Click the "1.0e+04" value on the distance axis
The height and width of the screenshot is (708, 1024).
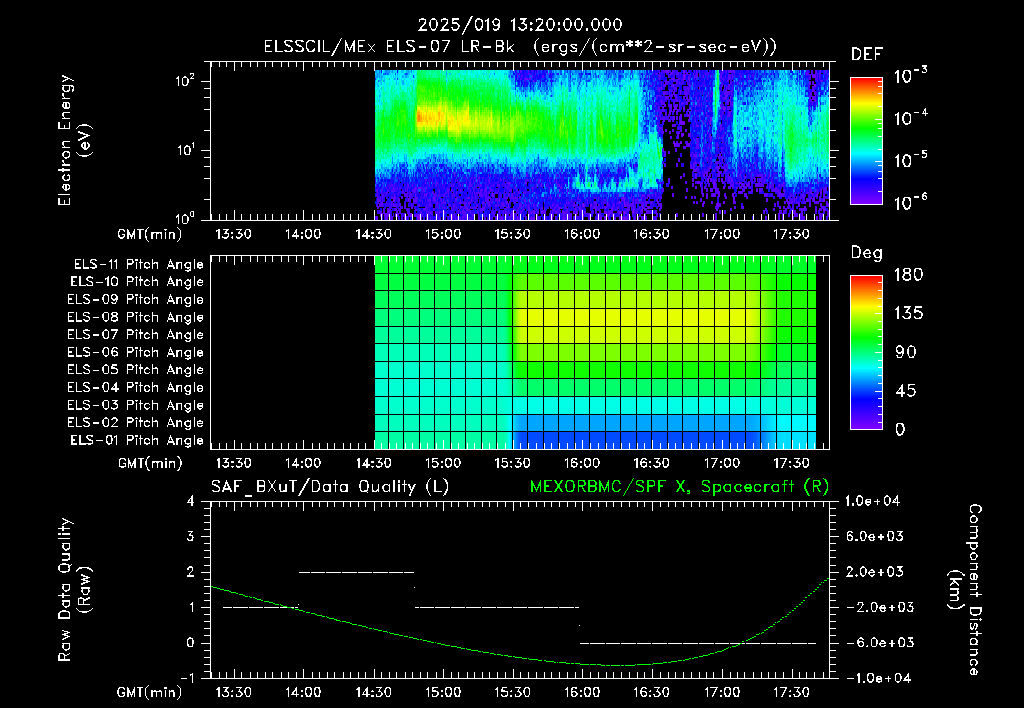[x=872, y=501]
